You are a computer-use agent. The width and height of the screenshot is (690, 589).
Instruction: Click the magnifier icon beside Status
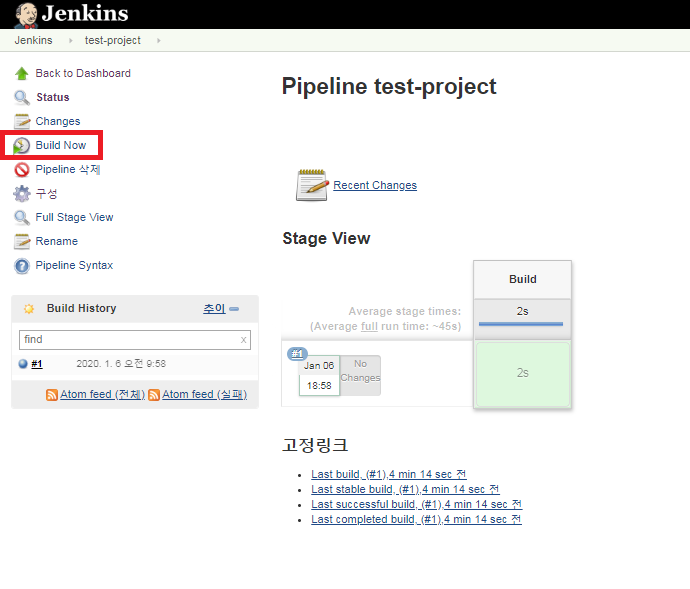(22, 97)
